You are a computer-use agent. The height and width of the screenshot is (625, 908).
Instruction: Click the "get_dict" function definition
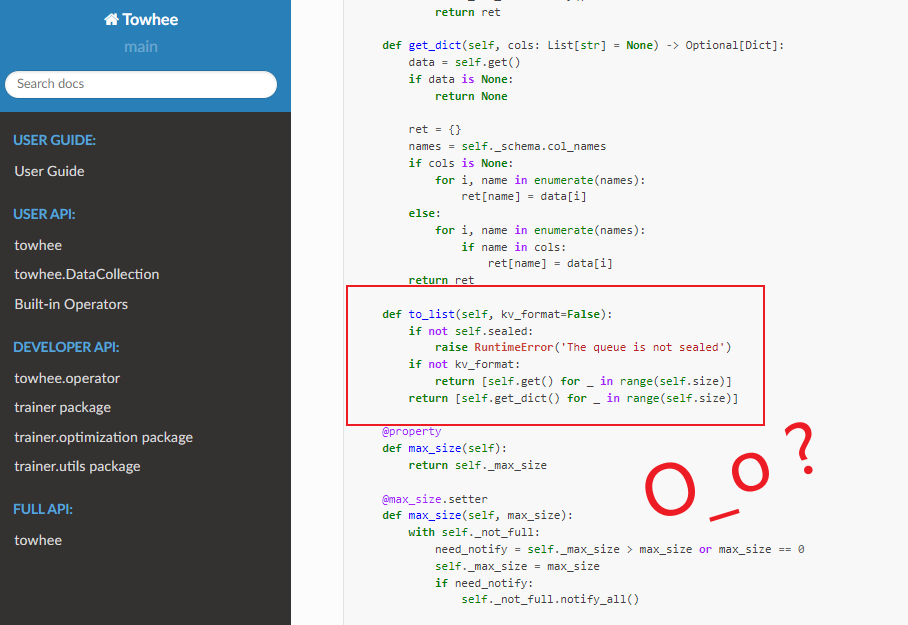[x=431, y=44]
